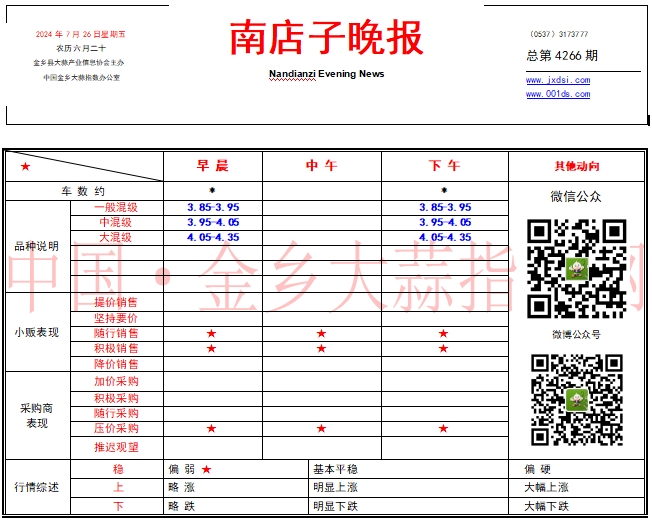
Task: Click the 随行采购 row label
Action: pos(116,413)
